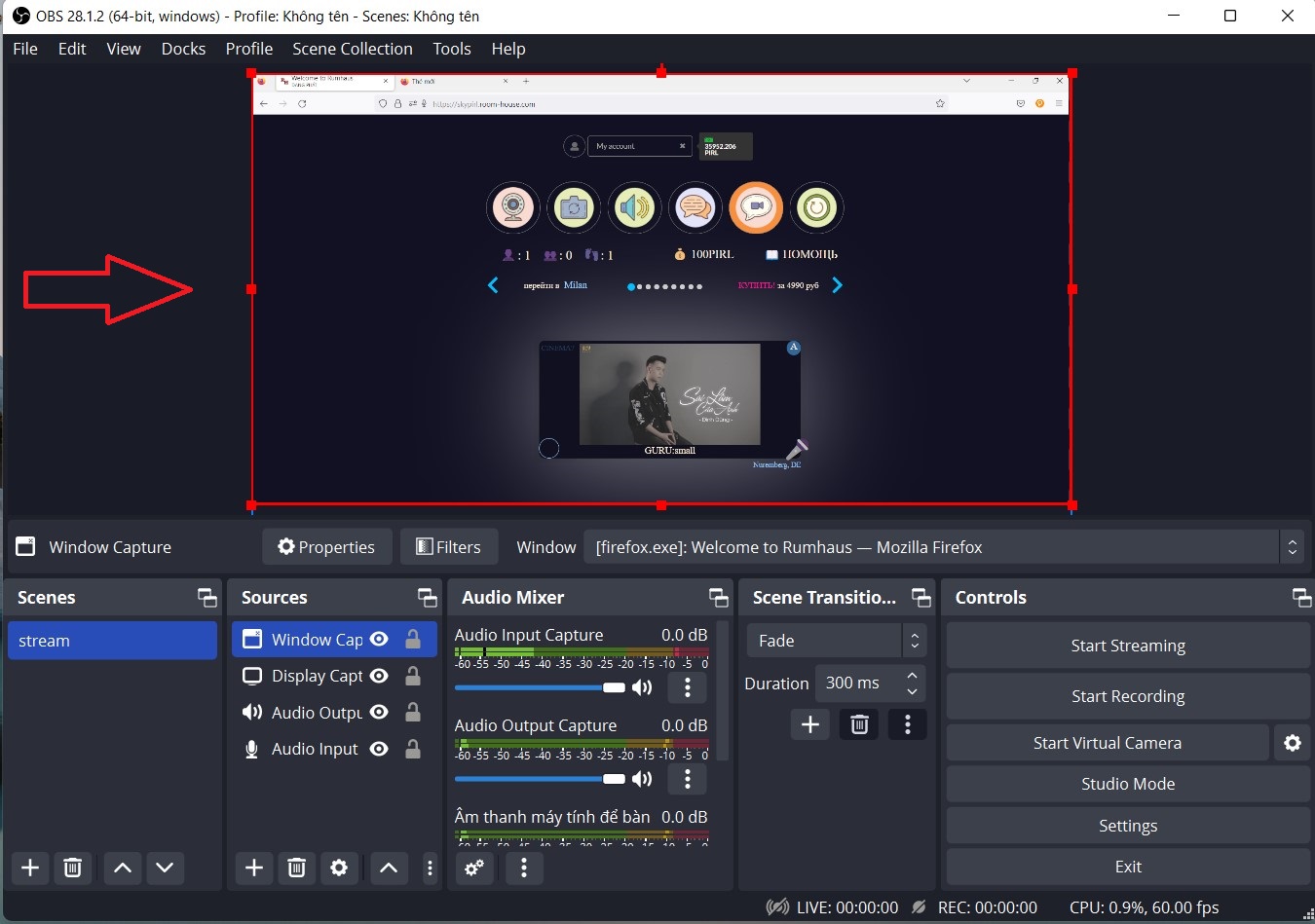Viewport: 1315px width, 924px height.
Task: Remove the selected scene using trash icon
Action: click(73, 868)
